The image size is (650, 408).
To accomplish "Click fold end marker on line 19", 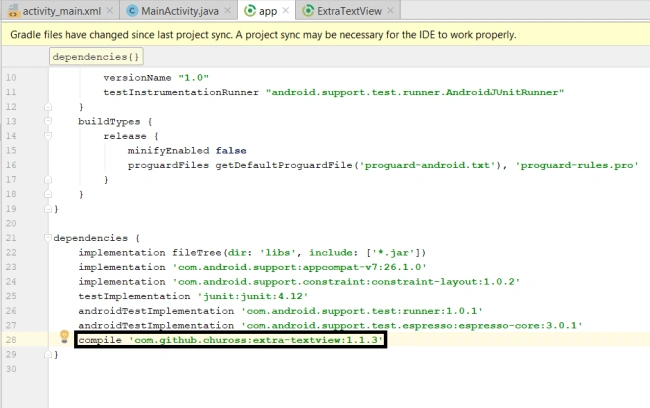I will coord(48,209).
